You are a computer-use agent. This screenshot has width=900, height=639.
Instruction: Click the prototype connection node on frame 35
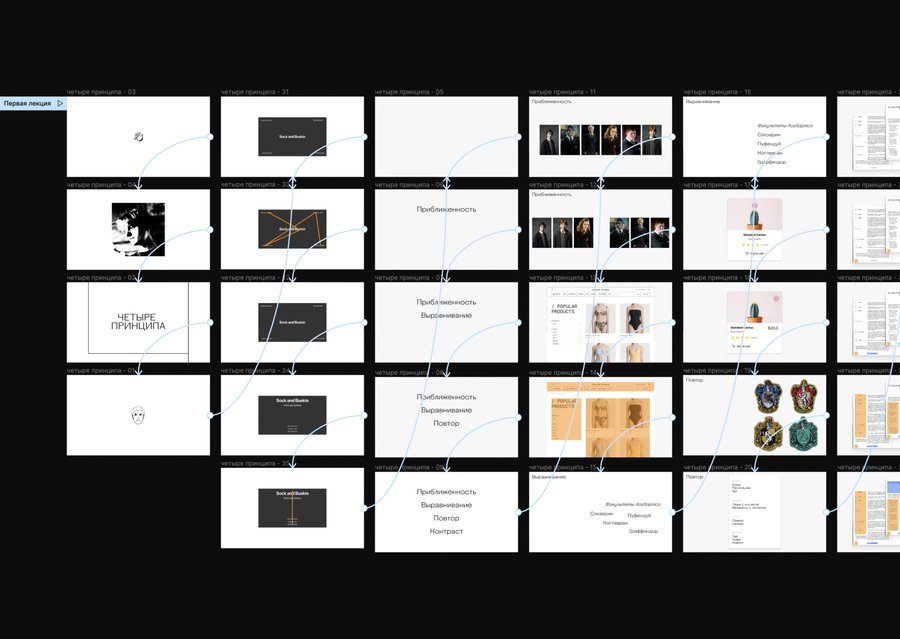(x=364, y=508)
